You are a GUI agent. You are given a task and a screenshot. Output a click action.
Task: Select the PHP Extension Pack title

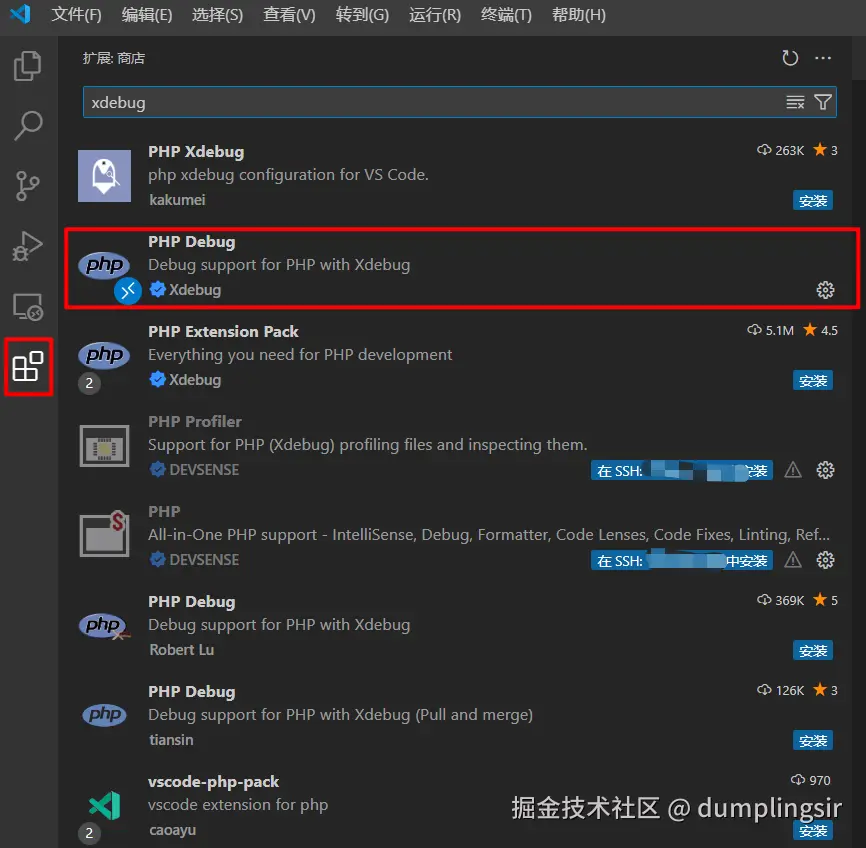point(223,331)
